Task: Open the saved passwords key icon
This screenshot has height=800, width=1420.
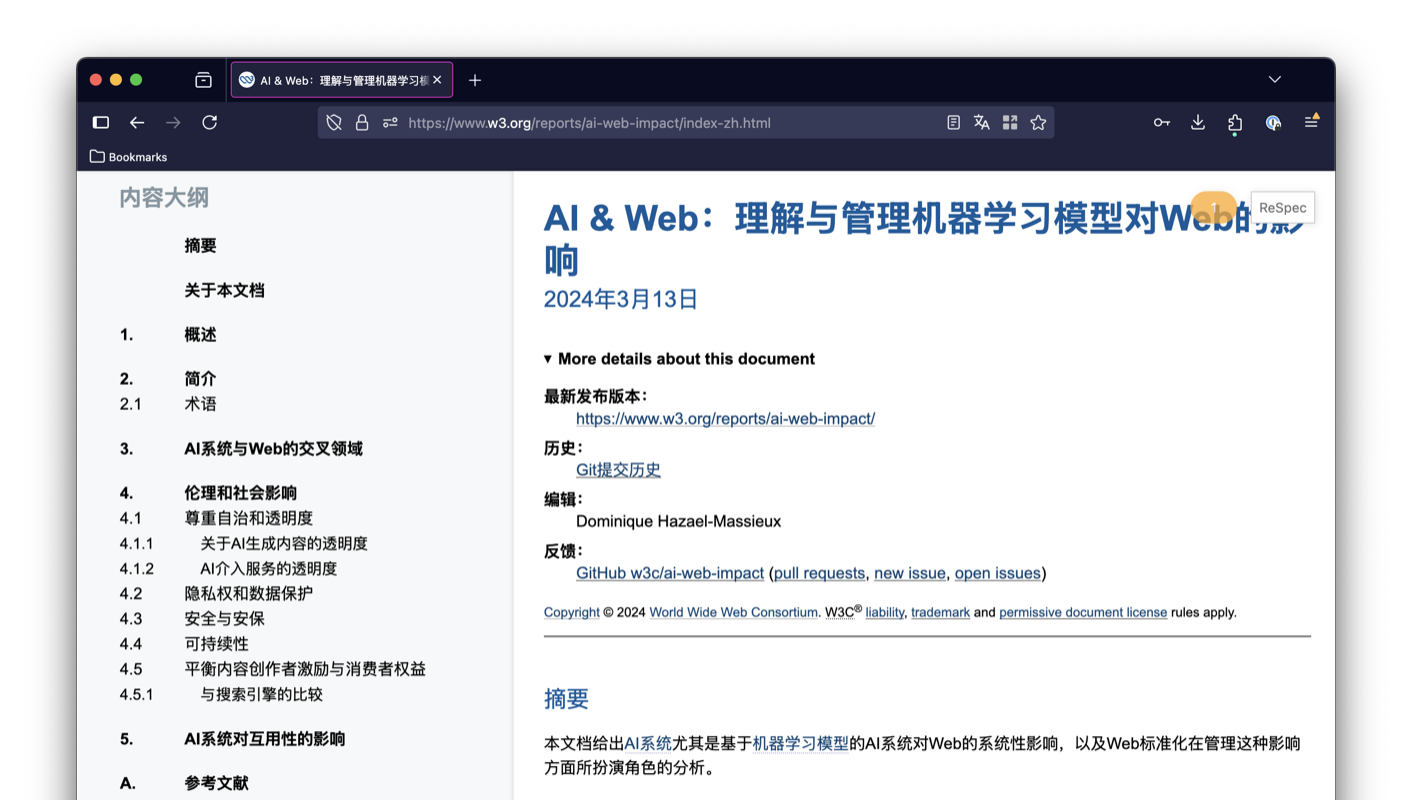Action: click(x=1161, y=122)
